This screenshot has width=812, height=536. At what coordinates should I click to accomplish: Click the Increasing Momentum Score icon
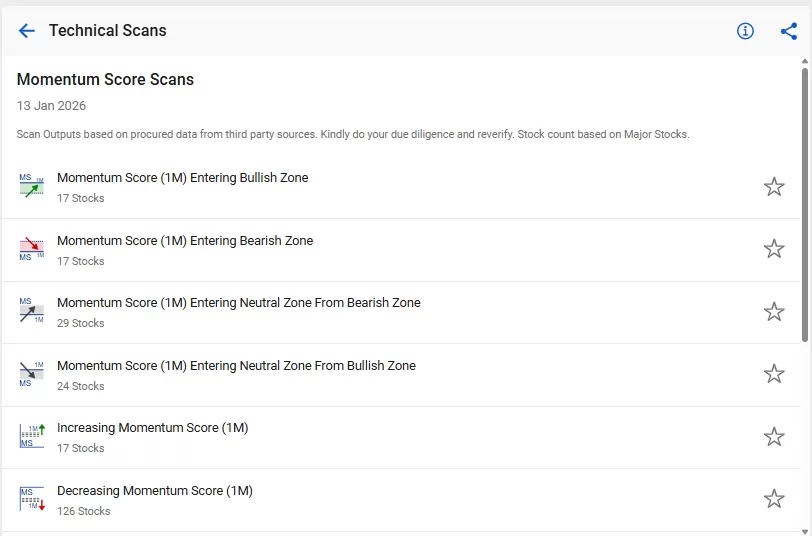pyautogui.click(x=32, y=436)
